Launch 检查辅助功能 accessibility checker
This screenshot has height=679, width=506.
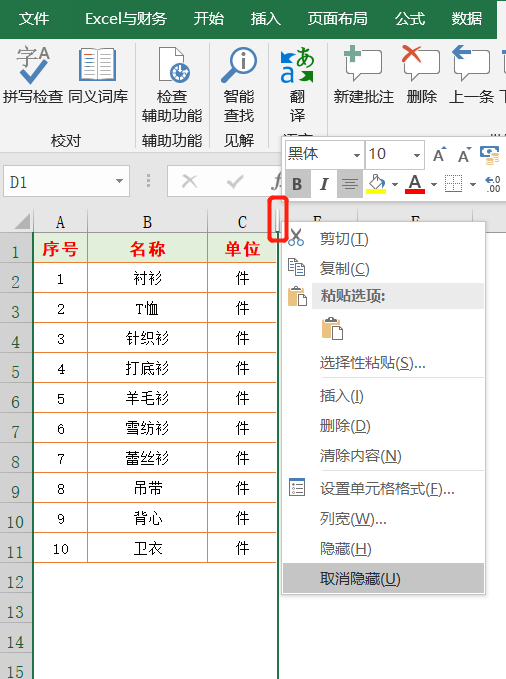pyautogui.click(x=172, y=85)
